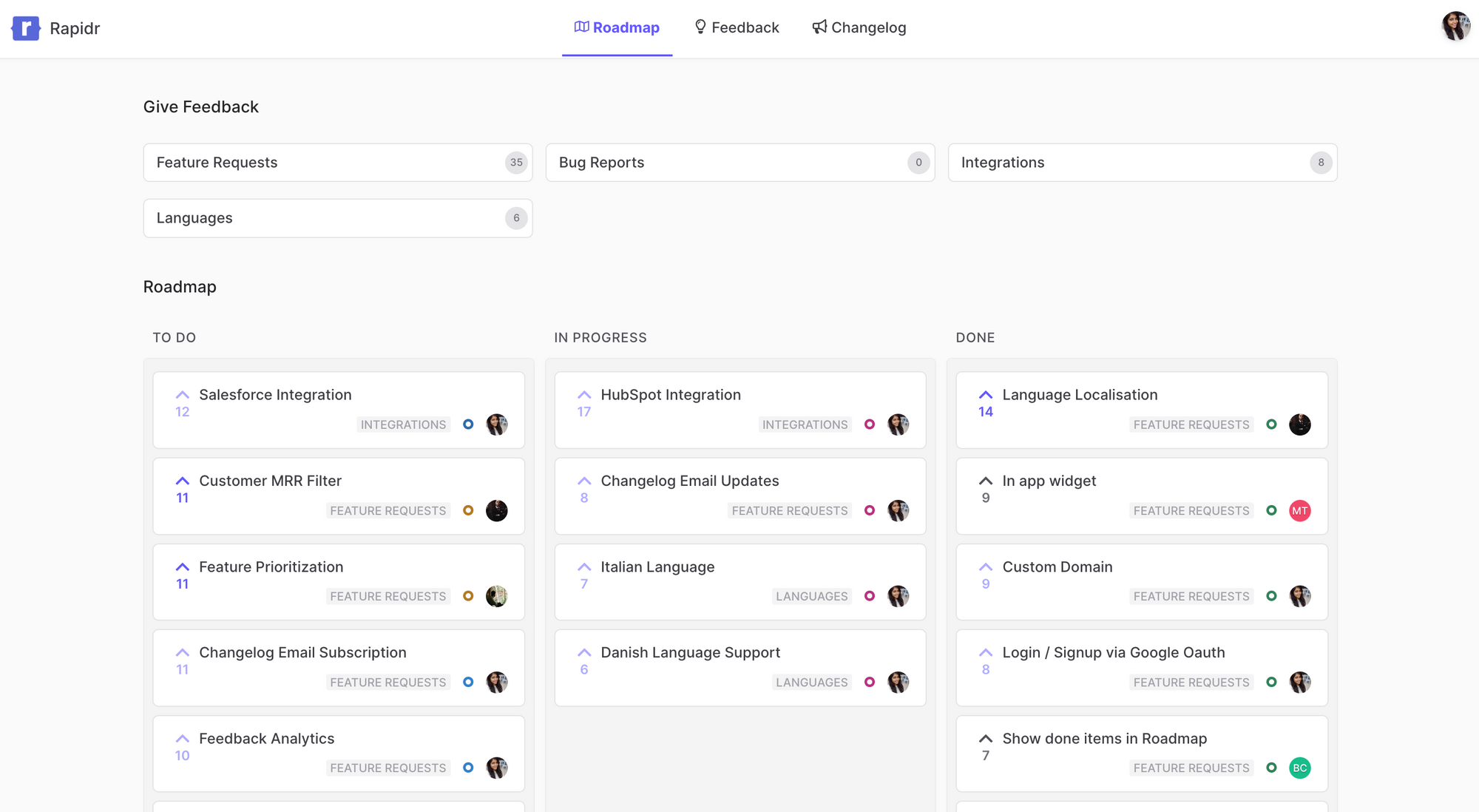Click the INTEGRATIONS tag on Salesforce Integration
1479x812 pixels.
(x=403, y=424)
